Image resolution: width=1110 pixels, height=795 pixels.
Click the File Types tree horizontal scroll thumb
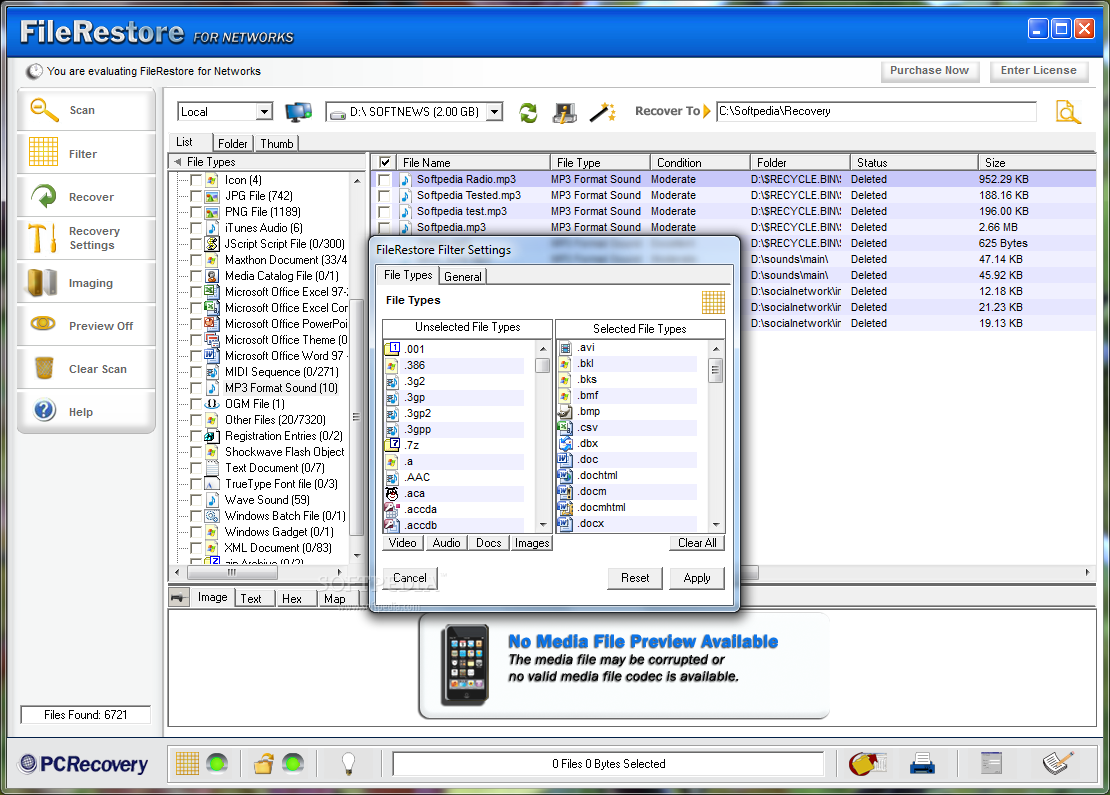click(231, 572)
